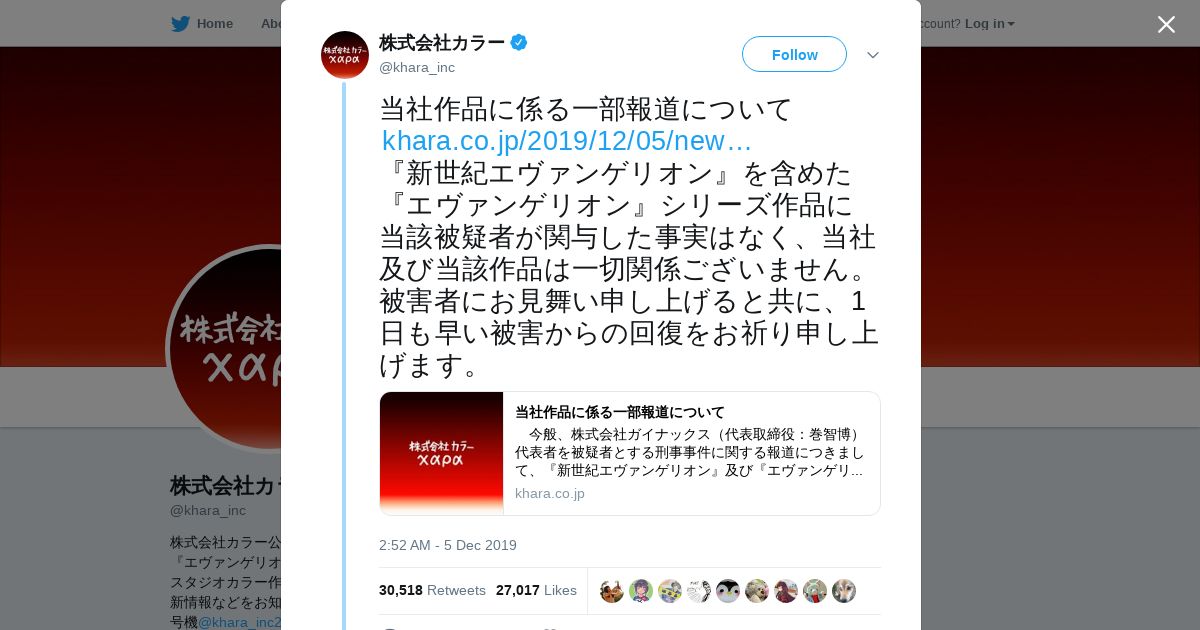Open the tweet timestamp 5 Dec 2019
Screen dimensions: 1200x630
coord(448,545)
